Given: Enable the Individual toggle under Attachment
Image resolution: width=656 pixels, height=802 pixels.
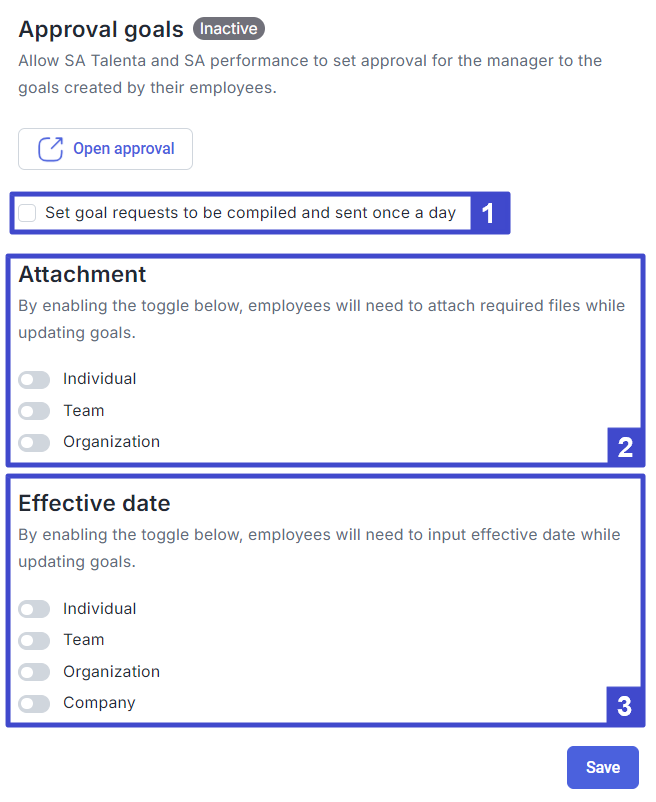Looking at the screenshot, I should click(x=34, y=380).
